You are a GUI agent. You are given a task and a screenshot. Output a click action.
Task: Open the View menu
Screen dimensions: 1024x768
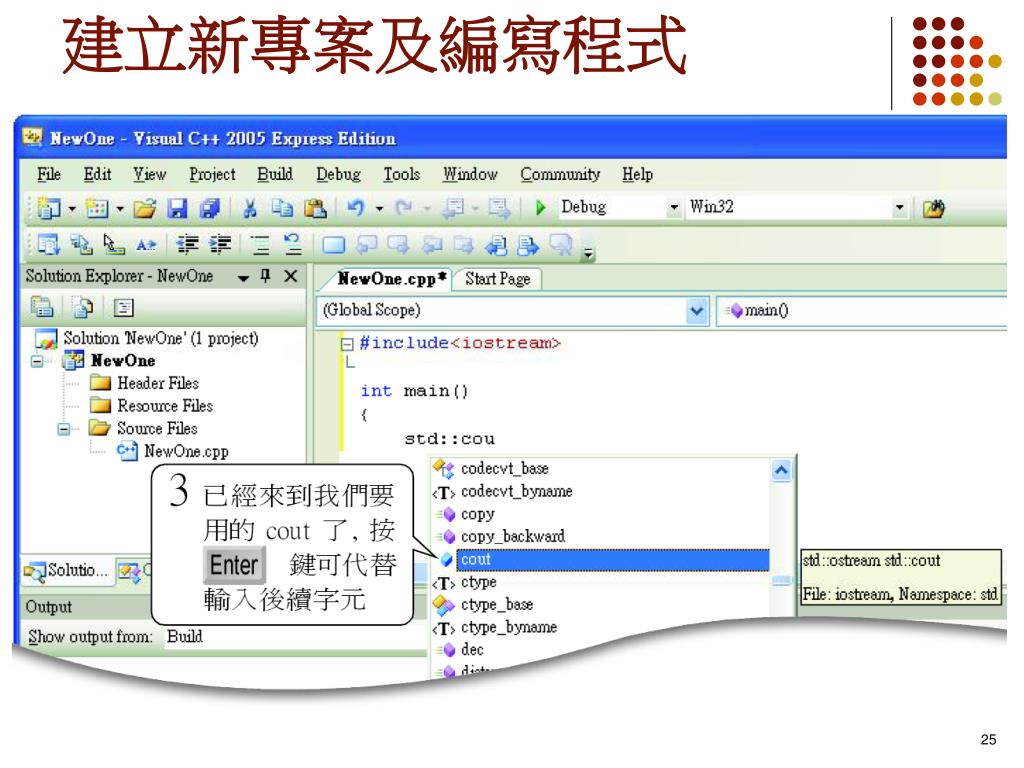(x=150, y=174)
